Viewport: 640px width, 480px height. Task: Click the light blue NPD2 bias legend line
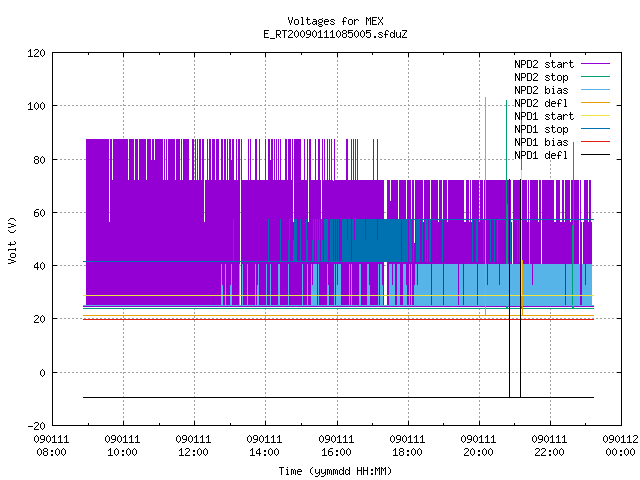pos(595,90)
